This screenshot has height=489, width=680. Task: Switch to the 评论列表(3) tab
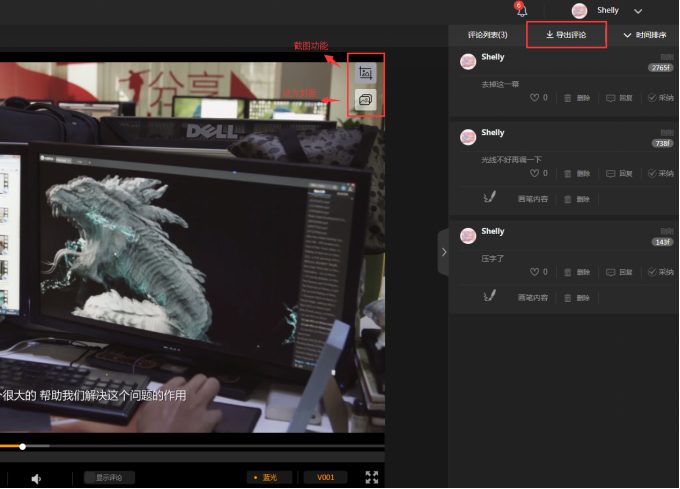coord(487,35)
